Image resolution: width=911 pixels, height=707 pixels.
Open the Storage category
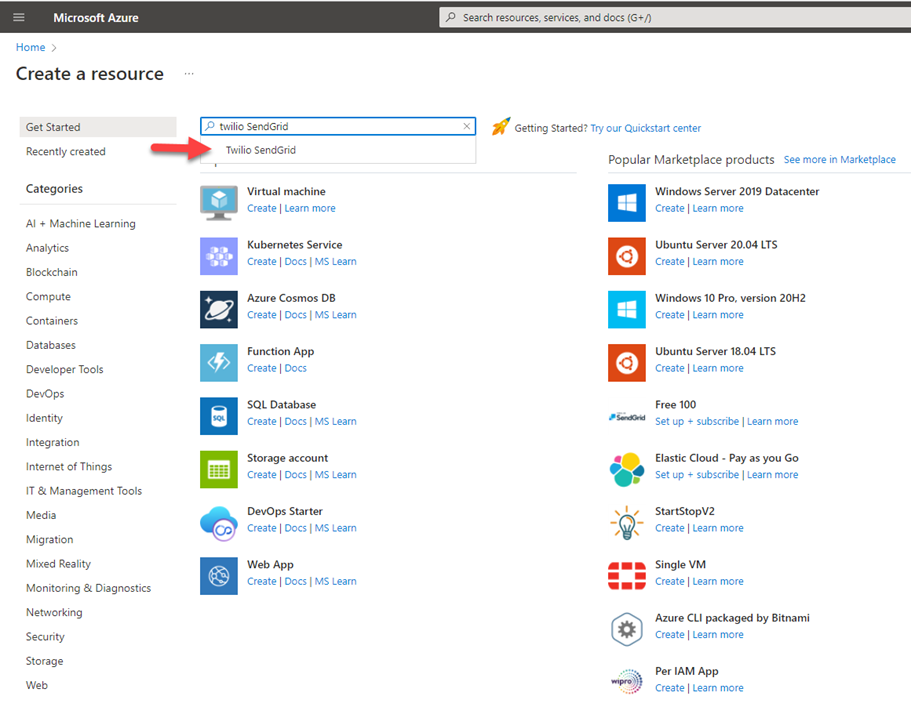click(45, 661)
